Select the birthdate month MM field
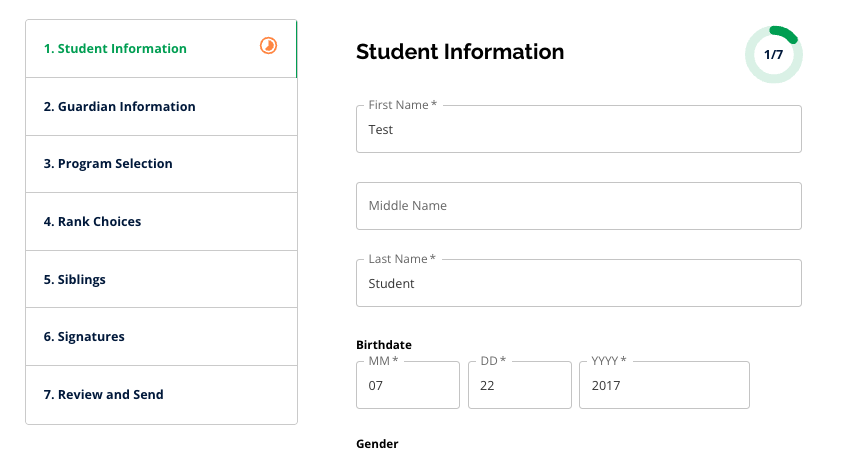Image resolution: width=853 pixels, height=450 pixels. (x=407, y=386)
